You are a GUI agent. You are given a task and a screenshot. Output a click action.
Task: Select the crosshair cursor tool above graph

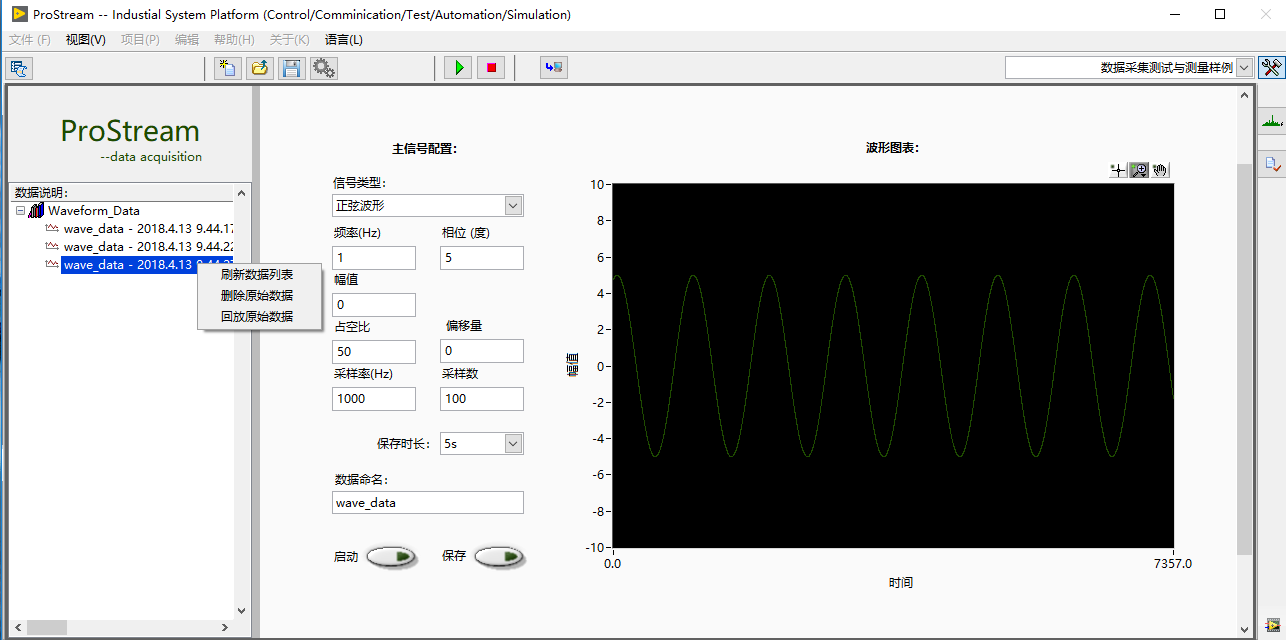(1119, 170)
